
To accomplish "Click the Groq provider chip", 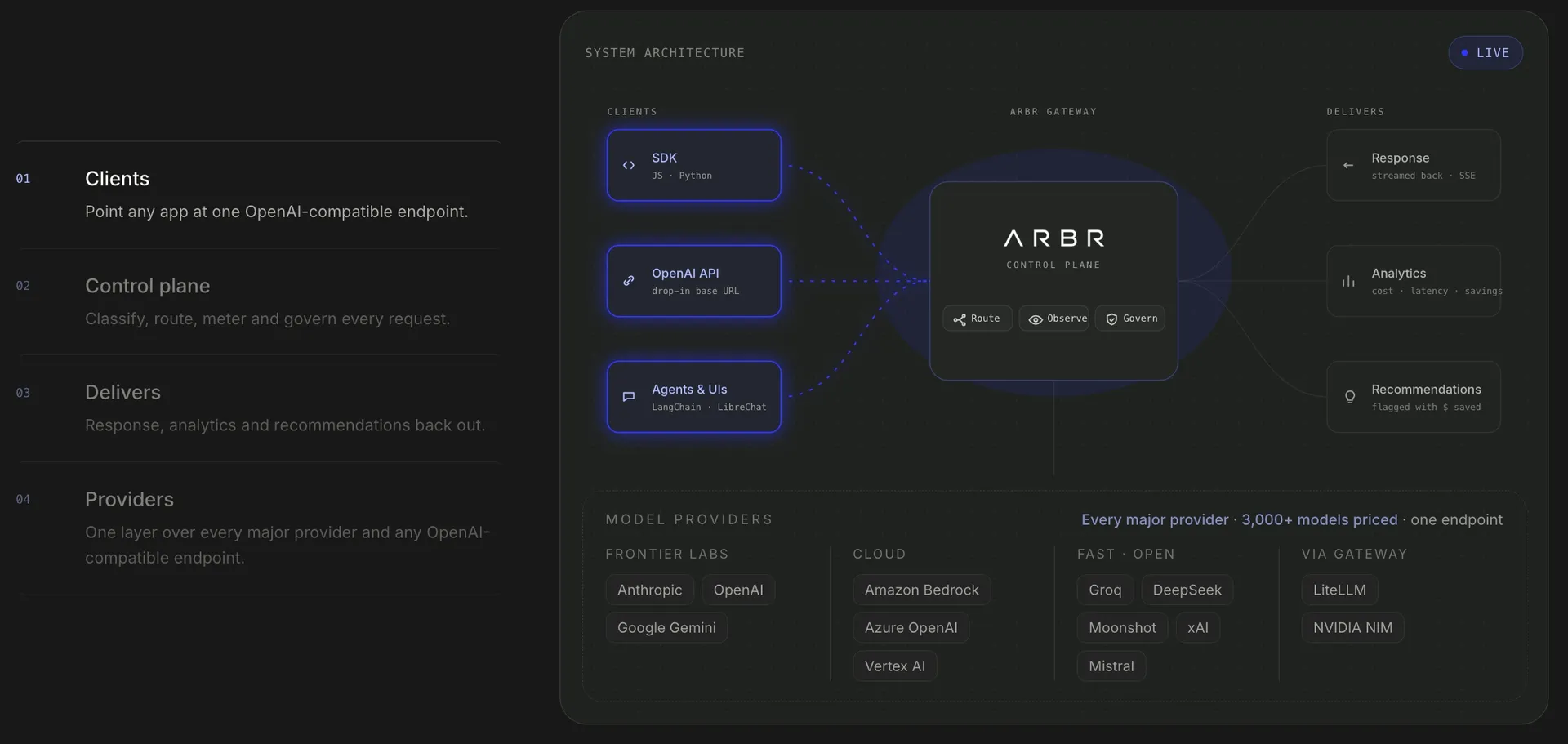I will [x=1105, y=590].
